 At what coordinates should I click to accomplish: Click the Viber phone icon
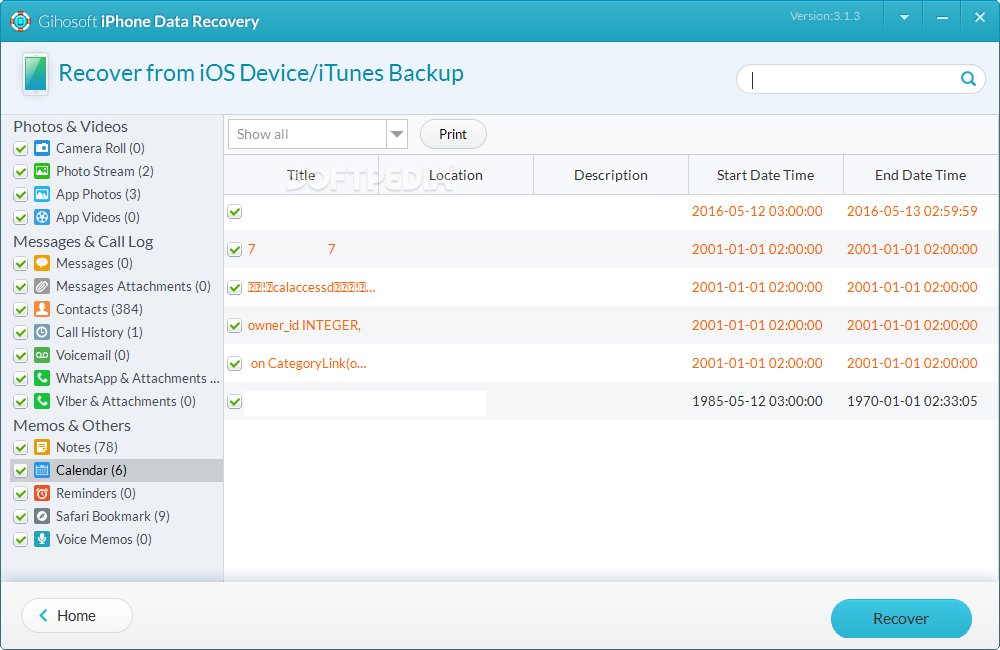click(42, 401)
